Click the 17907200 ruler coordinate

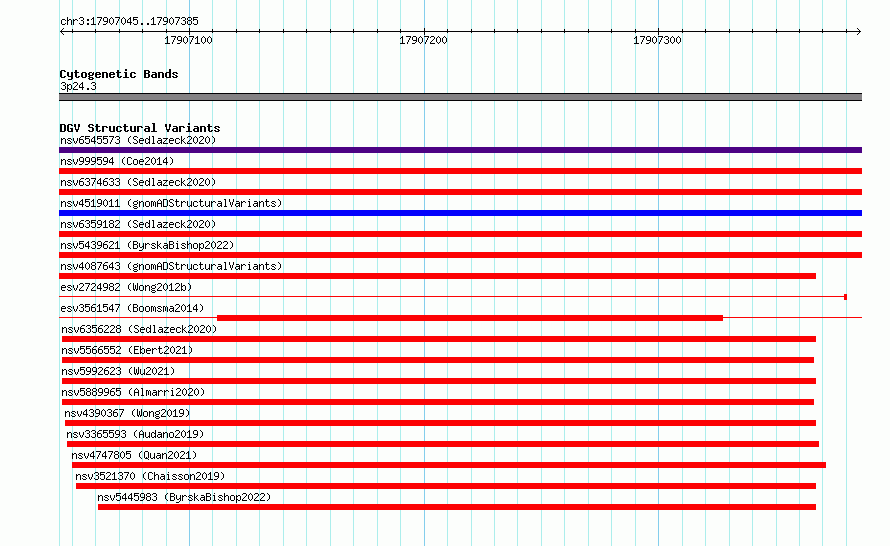coord(423,40)
